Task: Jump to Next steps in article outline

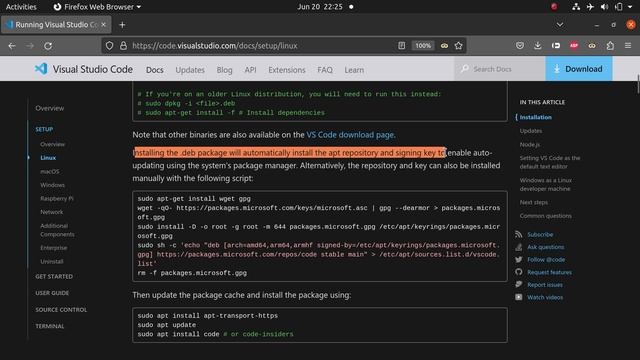Action: pyautogui.click(x=533, y=202)
